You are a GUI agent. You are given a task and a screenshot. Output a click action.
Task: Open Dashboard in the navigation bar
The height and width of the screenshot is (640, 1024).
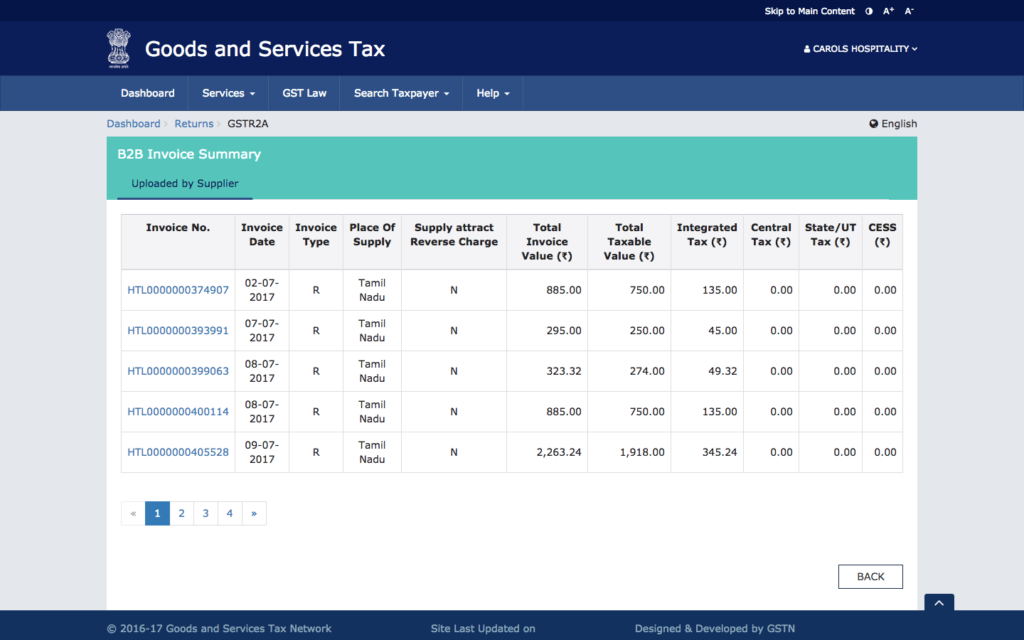tap(148, 93)
